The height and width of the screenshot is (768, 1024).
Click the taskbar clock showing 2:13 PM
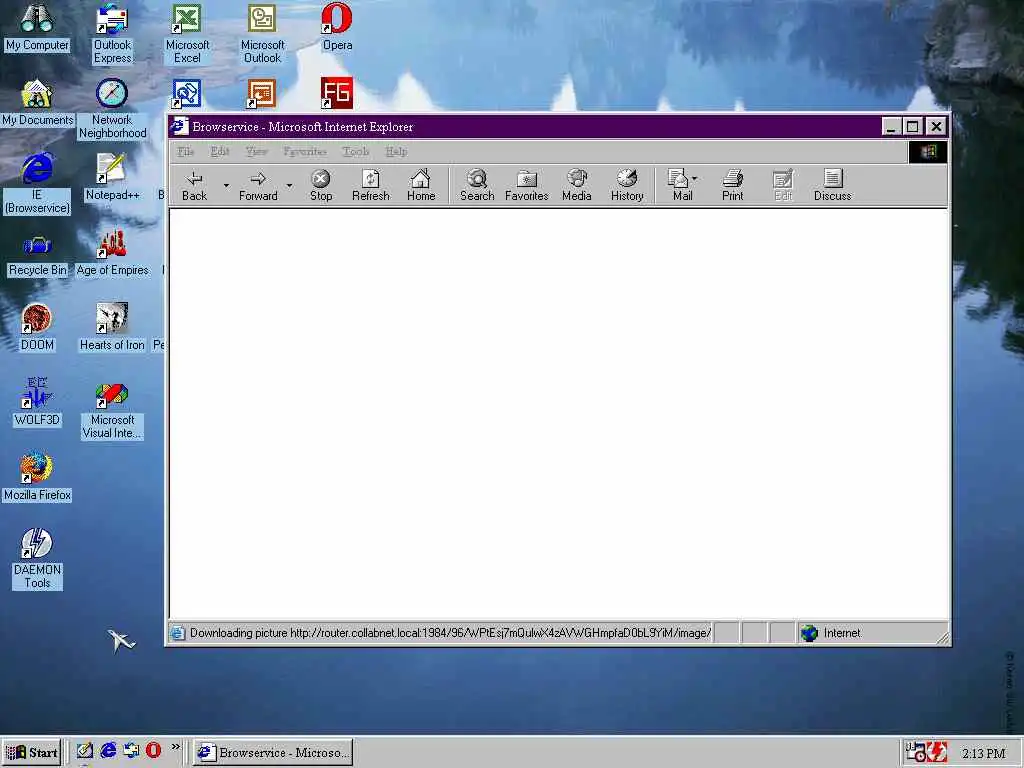point(984,754)
